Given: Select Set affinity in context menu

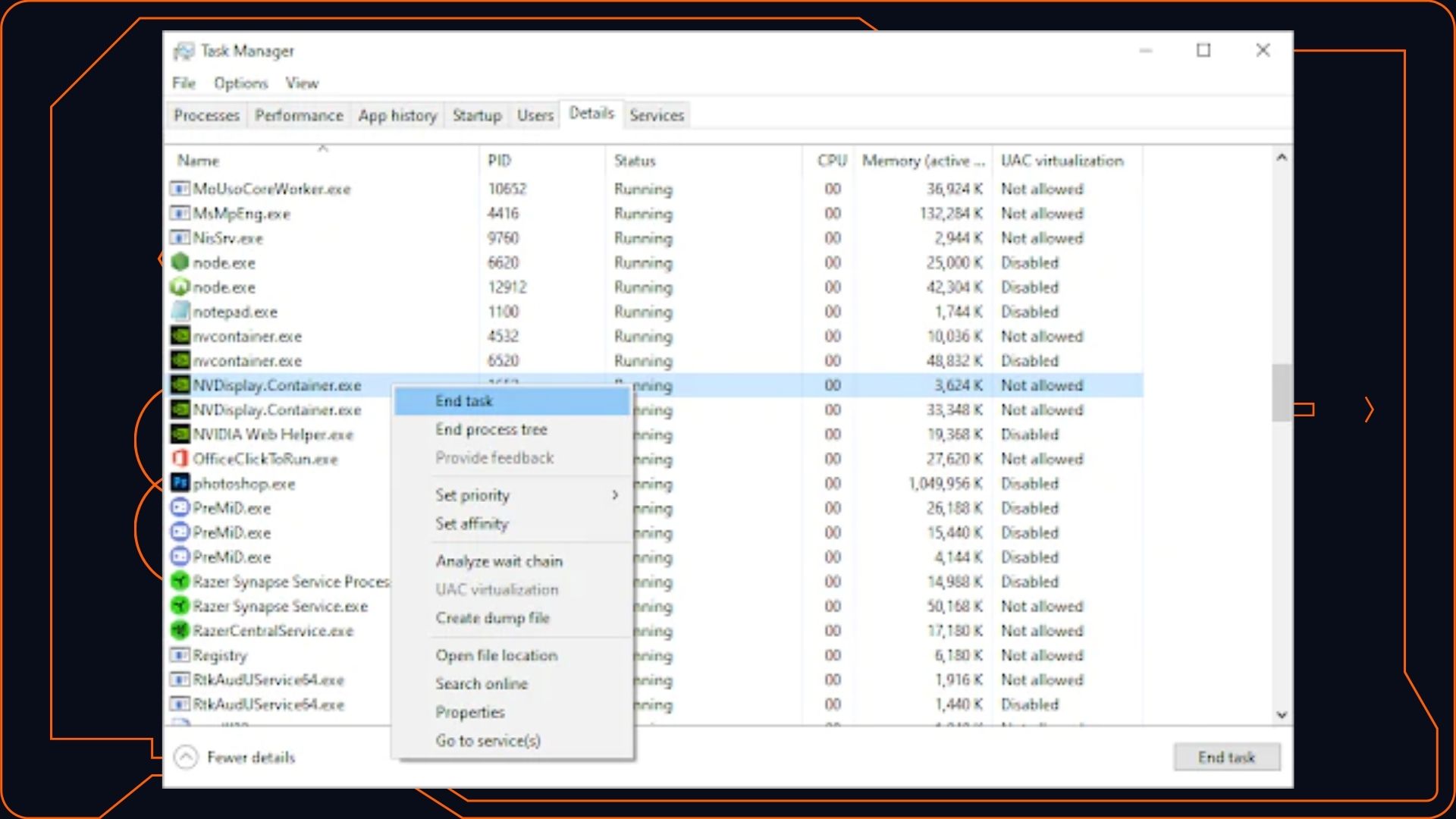Looking at the screenshot, I should pyautogui.click(x=513, y=523).
